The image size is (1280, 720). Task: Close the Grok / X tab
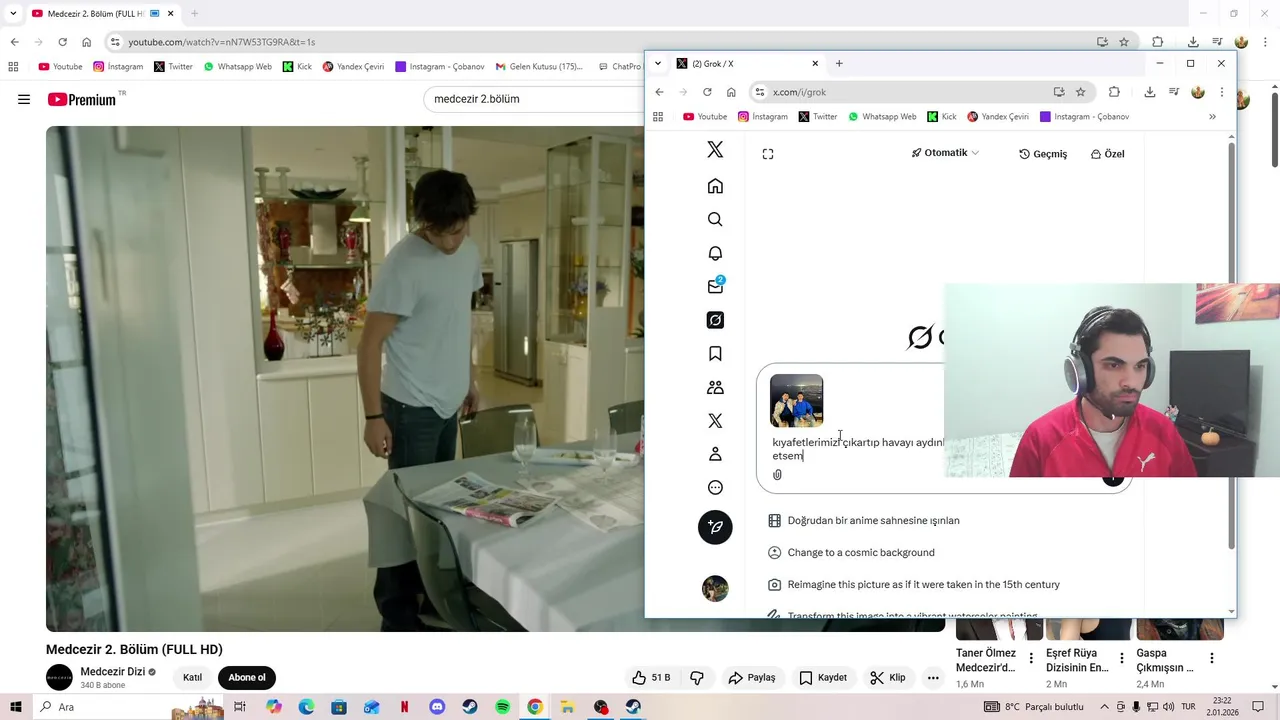(815, 63)
